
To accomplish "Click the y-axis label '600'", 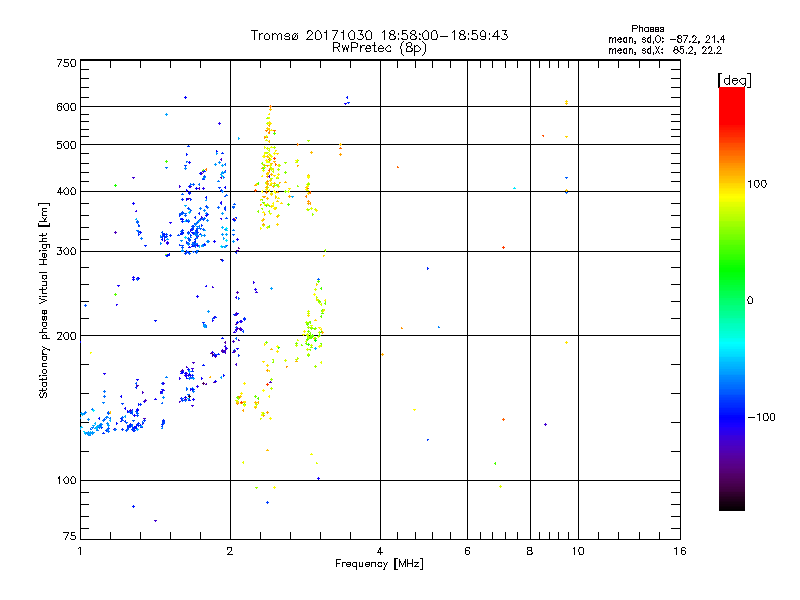I will [66, 107].
